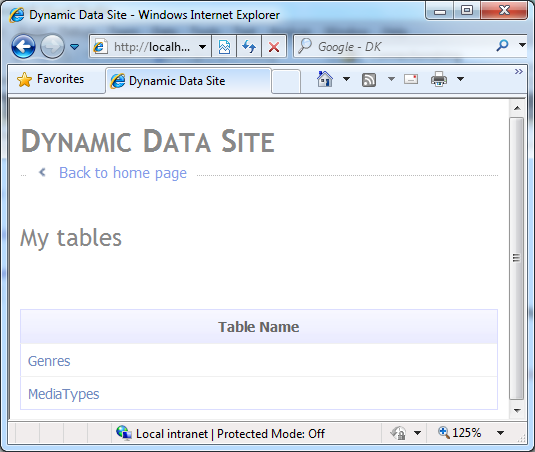This screenshot has height=452, width=535.
Task: Click the search magnifier icon
Action: click(x=503, y=45)
